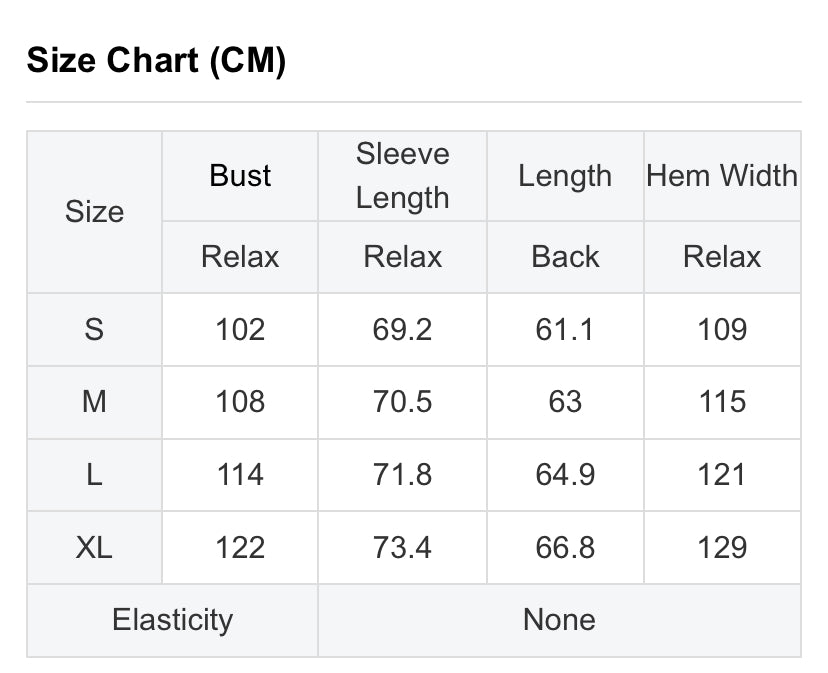Select the length value 63
Image resolution: width=828 pixels, height=673 pixels.
[x=565, y=402]
